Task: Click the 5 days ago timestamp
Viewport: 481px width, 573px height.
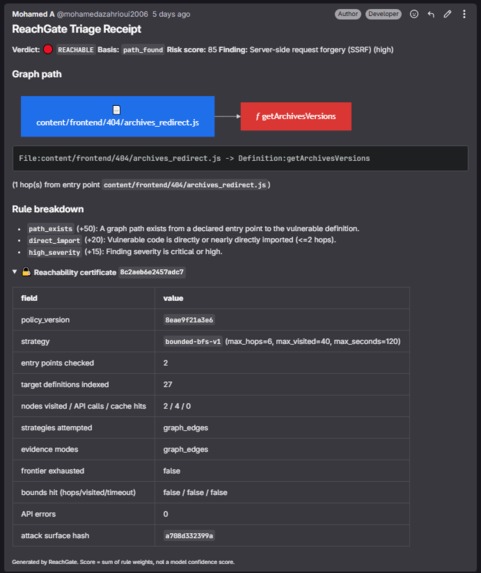Action: pos(171,14)
